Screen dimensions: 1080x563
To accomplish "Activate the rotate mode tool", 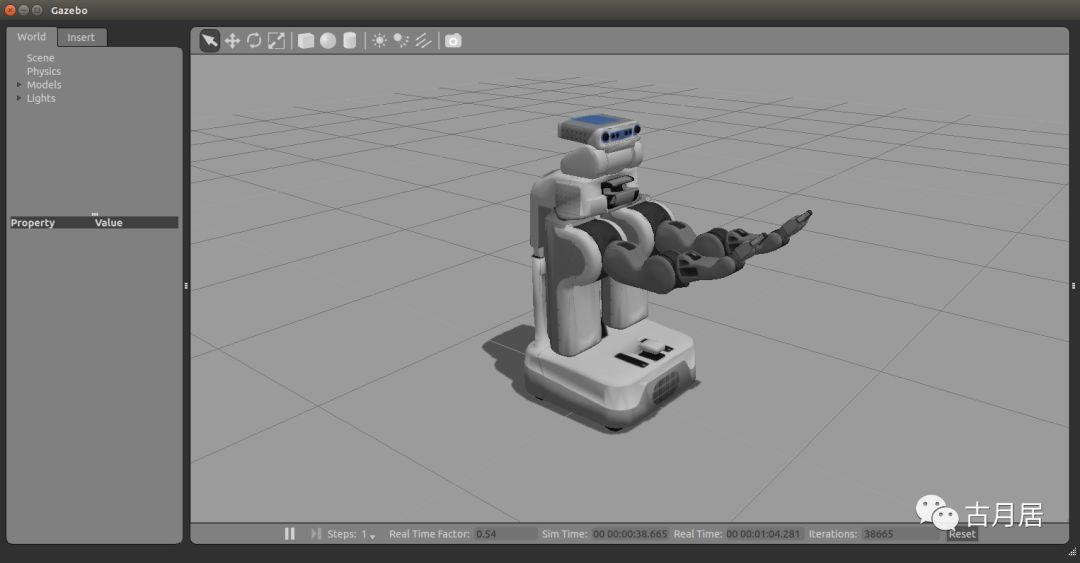I will click(254, 41).
